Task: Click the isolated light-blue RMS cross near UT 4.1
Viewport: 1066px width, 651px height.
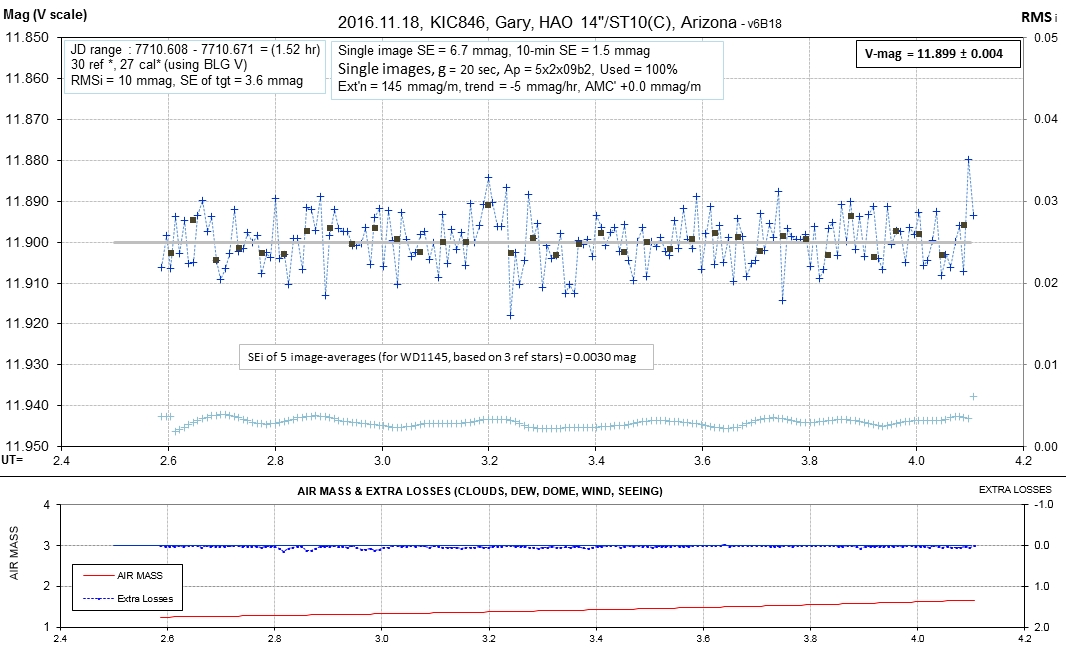Action: click(x=973, y=396)
